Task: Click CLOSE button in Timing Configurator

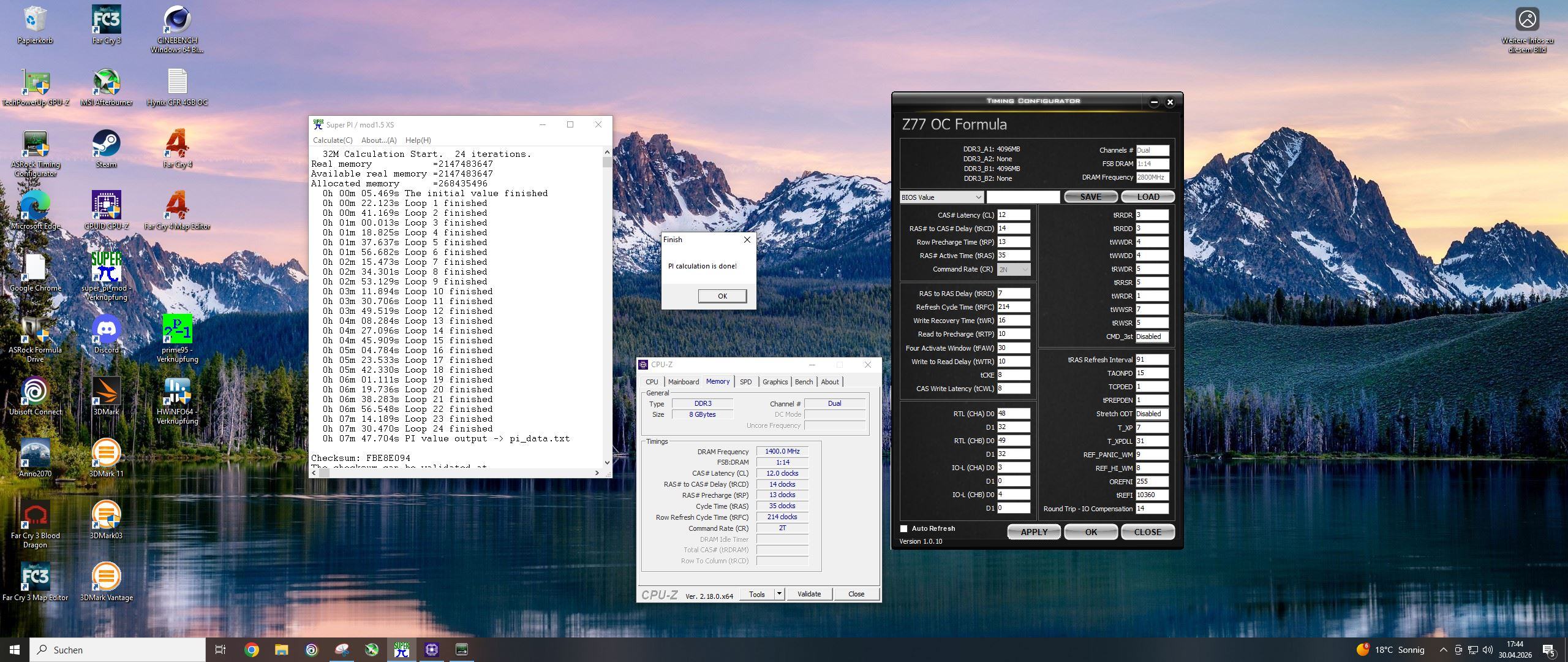Action: pos(1148,532)
